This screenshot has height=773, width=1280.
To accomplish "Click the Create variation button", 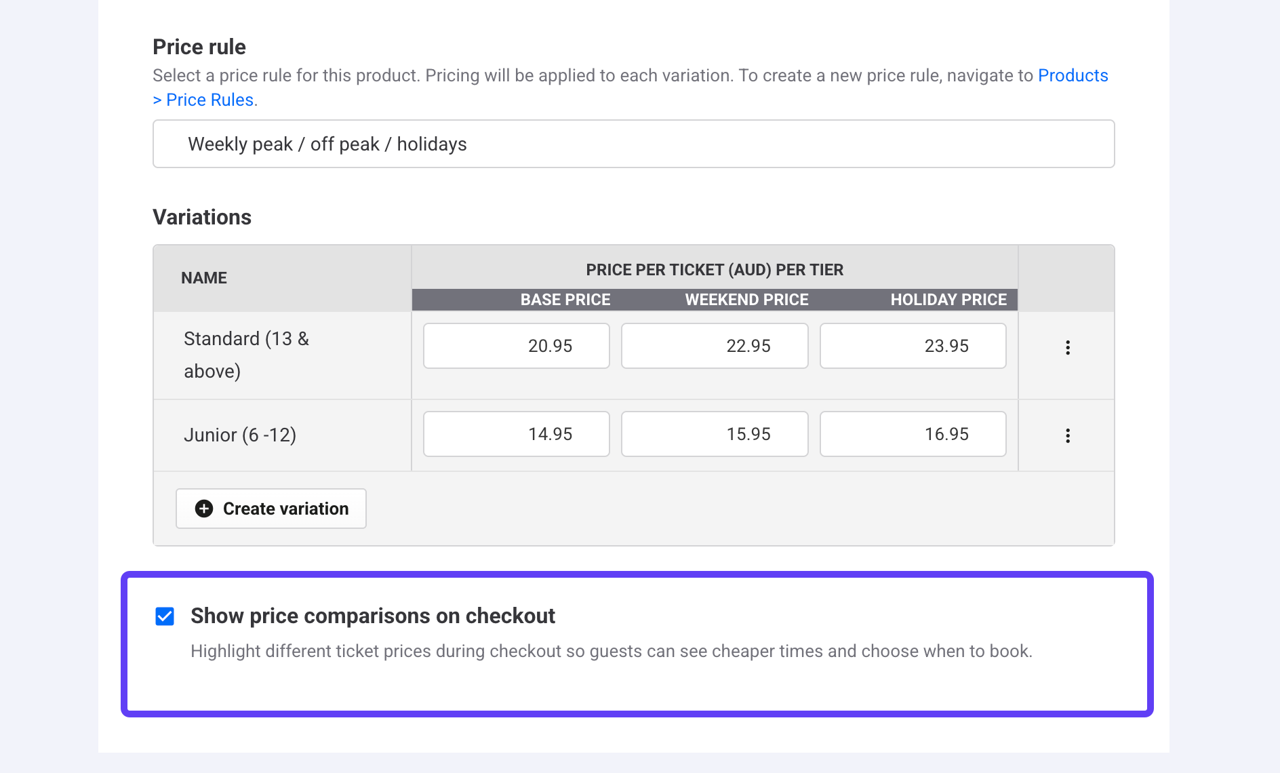I will (x=270, y=508).
